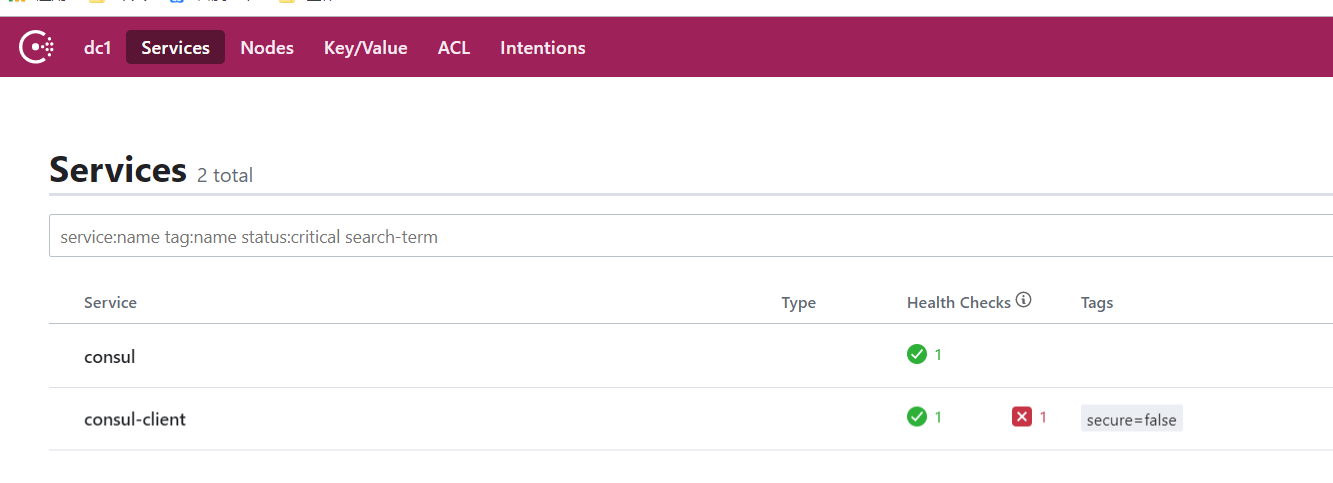Open the Key/Value tab
Image resolution: width=1333 pixels, height=483 pixels.
[x=366, y=48]
